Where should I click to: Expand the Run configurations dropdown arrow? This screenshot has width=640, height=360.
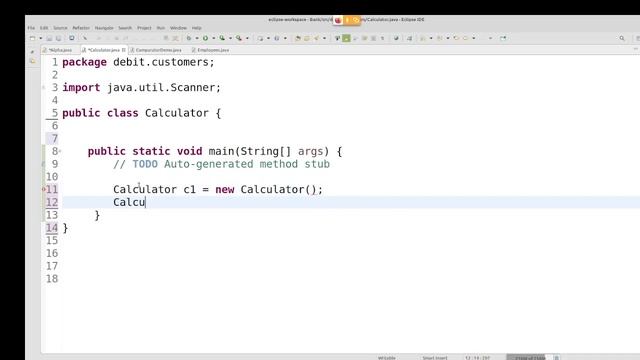[x=213, y=38]
